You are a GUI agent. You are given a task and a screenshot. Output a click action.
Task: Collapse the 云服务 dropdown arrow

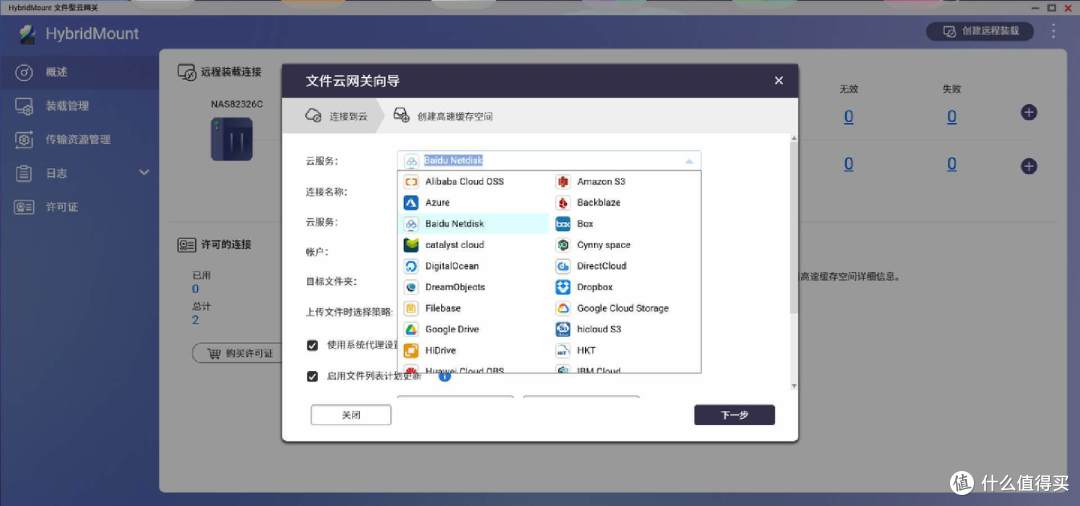pyautogui.click(x=689, y=161)
